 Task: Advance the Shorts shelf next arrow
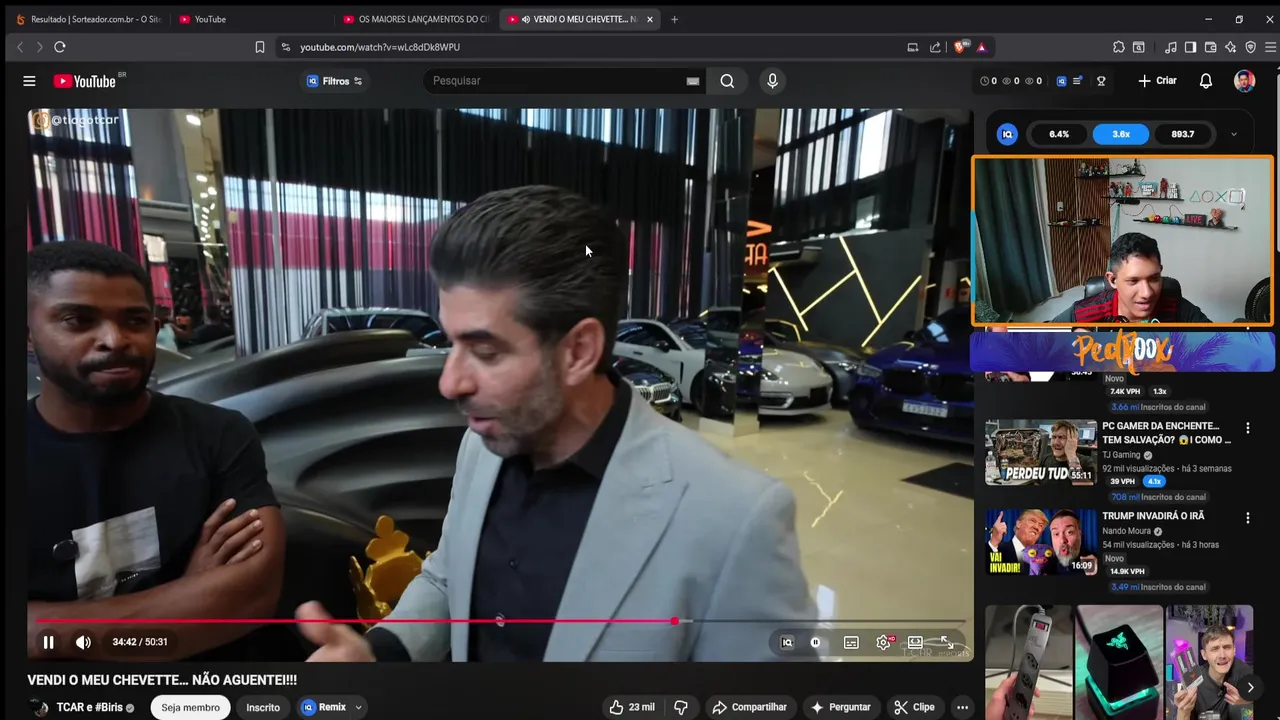point(1250,687)
